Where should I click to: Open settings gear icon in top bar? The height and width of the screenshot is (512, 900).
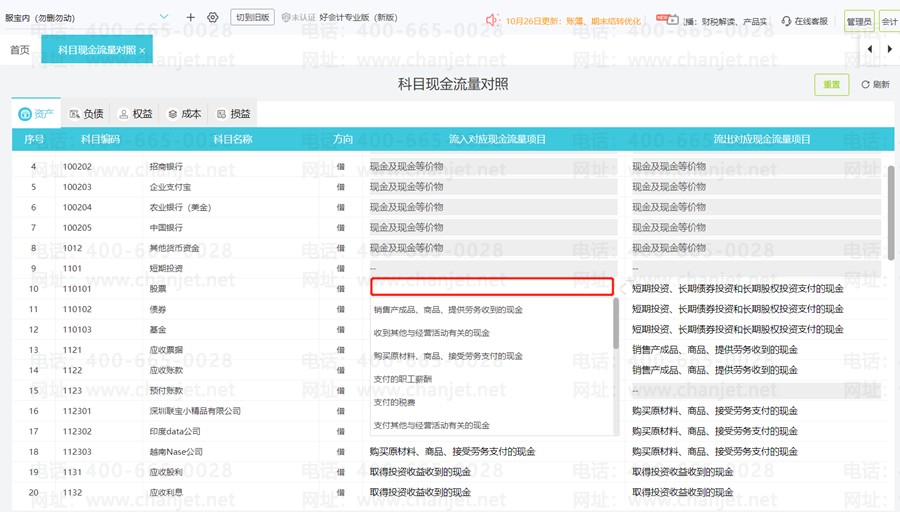coord(213,18)
